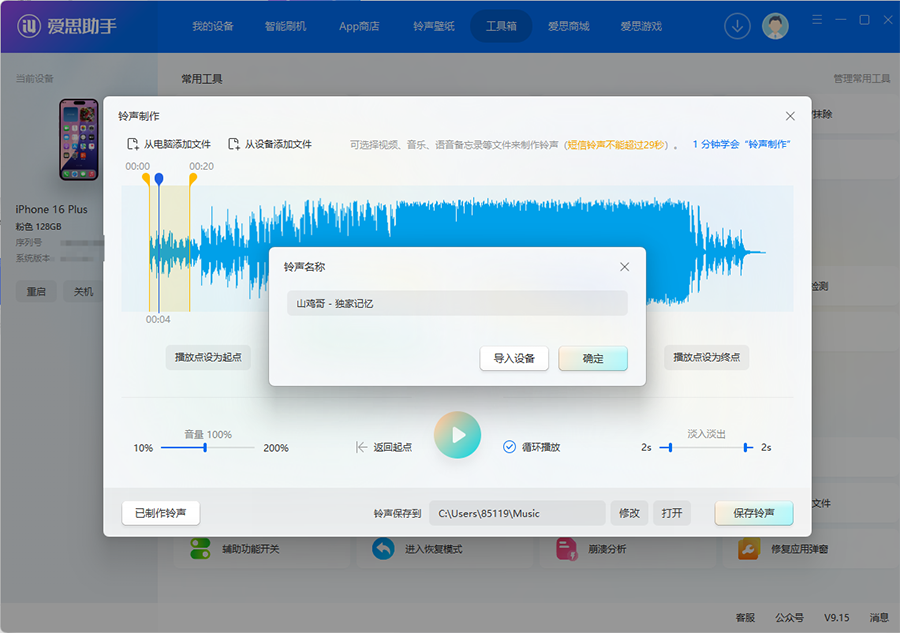Screen dimensions: 900x633
Task: Open the 我的设备 tab
Action: point(213,26)
